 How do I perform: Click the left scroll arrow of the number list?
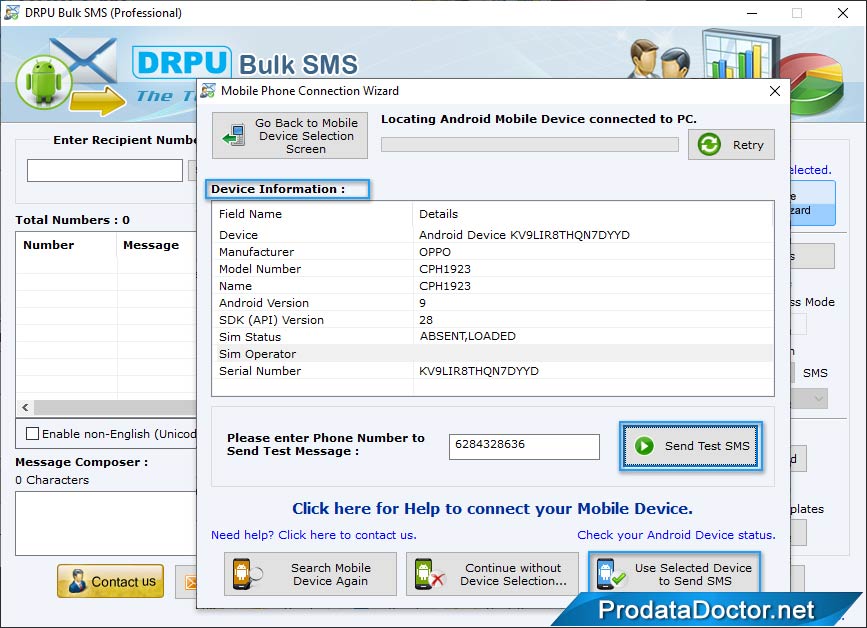[25, 407]
